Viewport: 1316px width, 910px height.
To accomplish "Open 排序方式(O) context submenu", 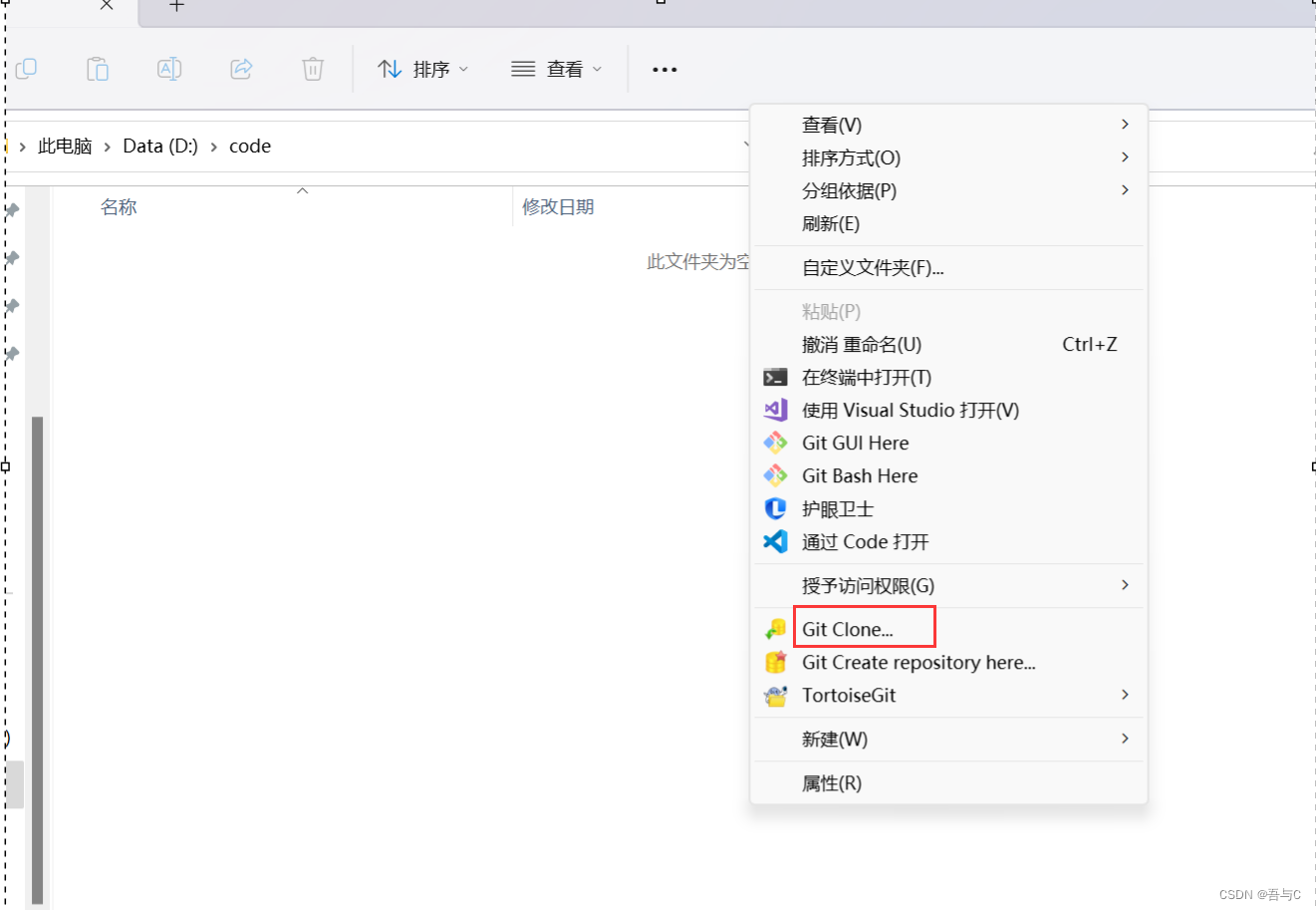I will click(x=948, y=157).
